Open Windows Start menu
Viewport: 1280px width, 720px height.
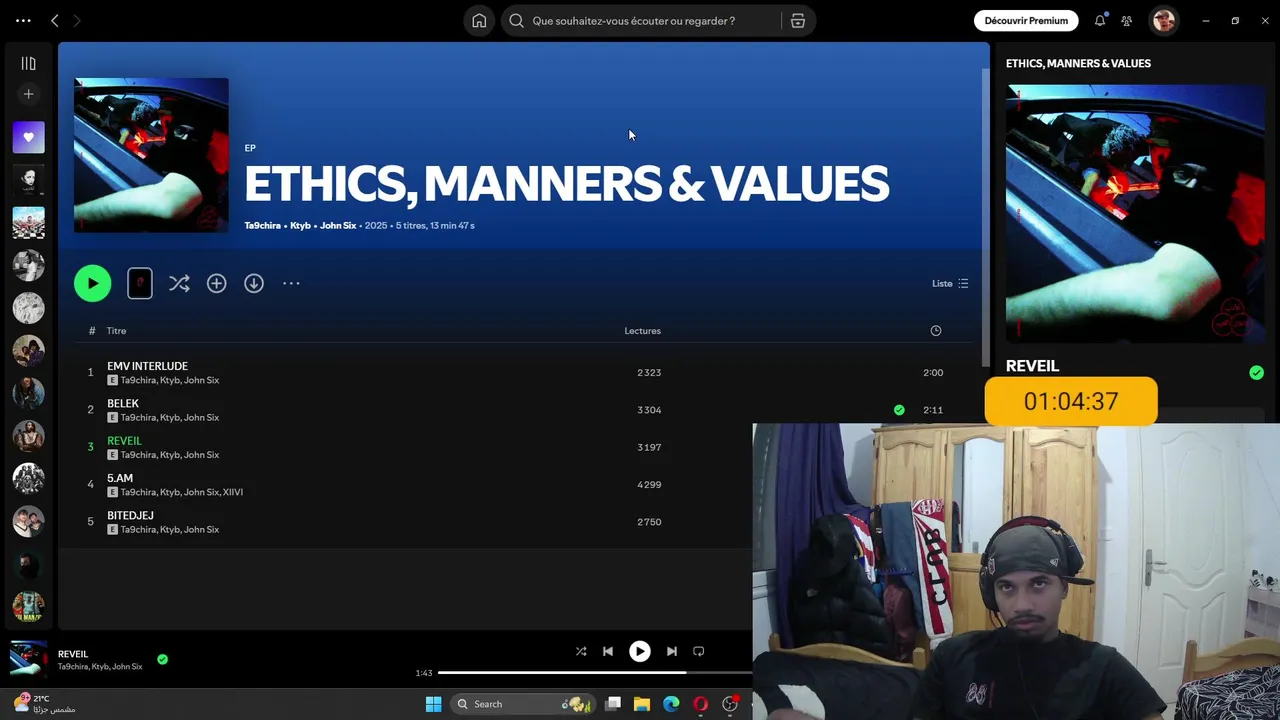pyautogui.click(x=433, y=704)
